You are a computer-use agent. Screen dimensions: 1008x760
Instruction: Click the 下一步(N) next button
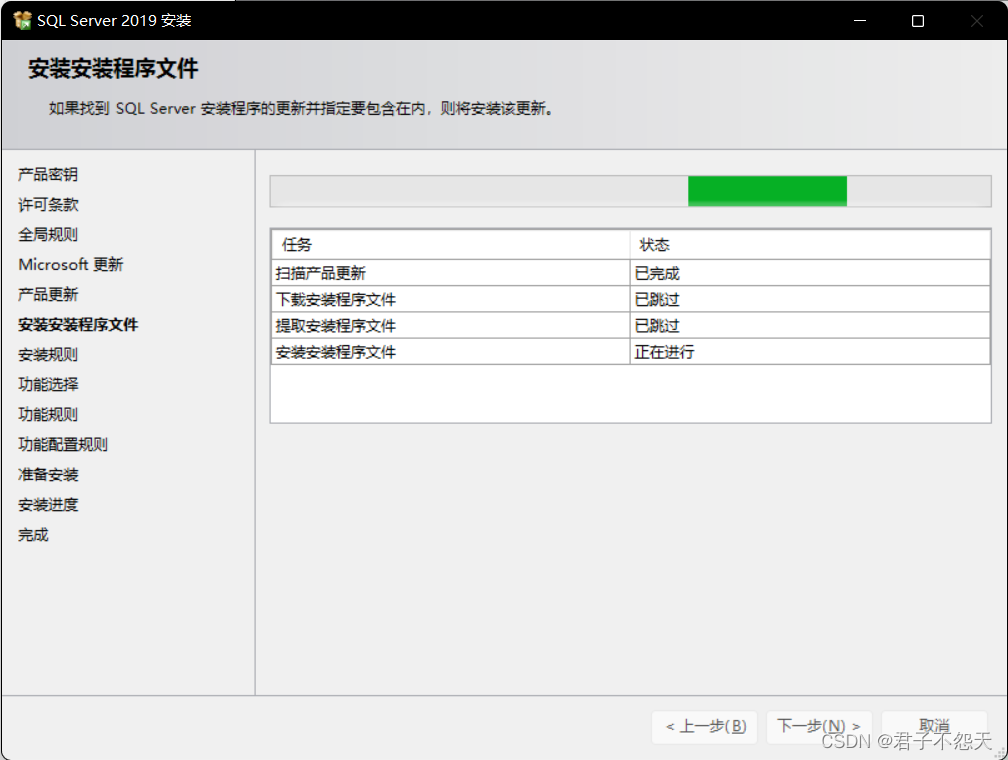pyautogui.click(x=819, y=727)
